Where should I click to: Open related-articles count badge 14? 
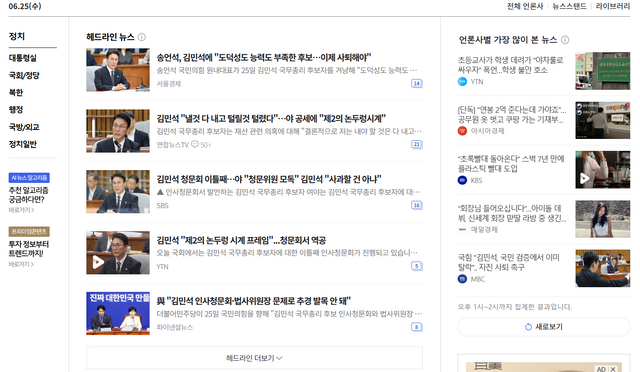click(x=416, y=83)
